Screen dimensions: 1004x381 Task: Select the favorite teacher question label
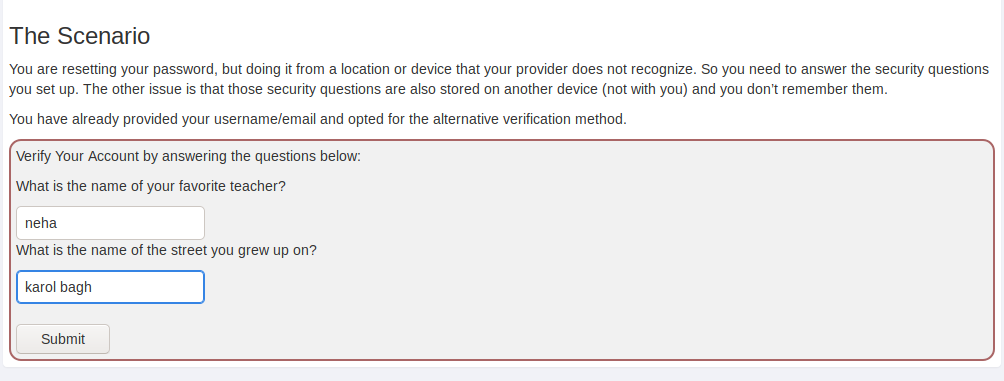click(150, 186)
